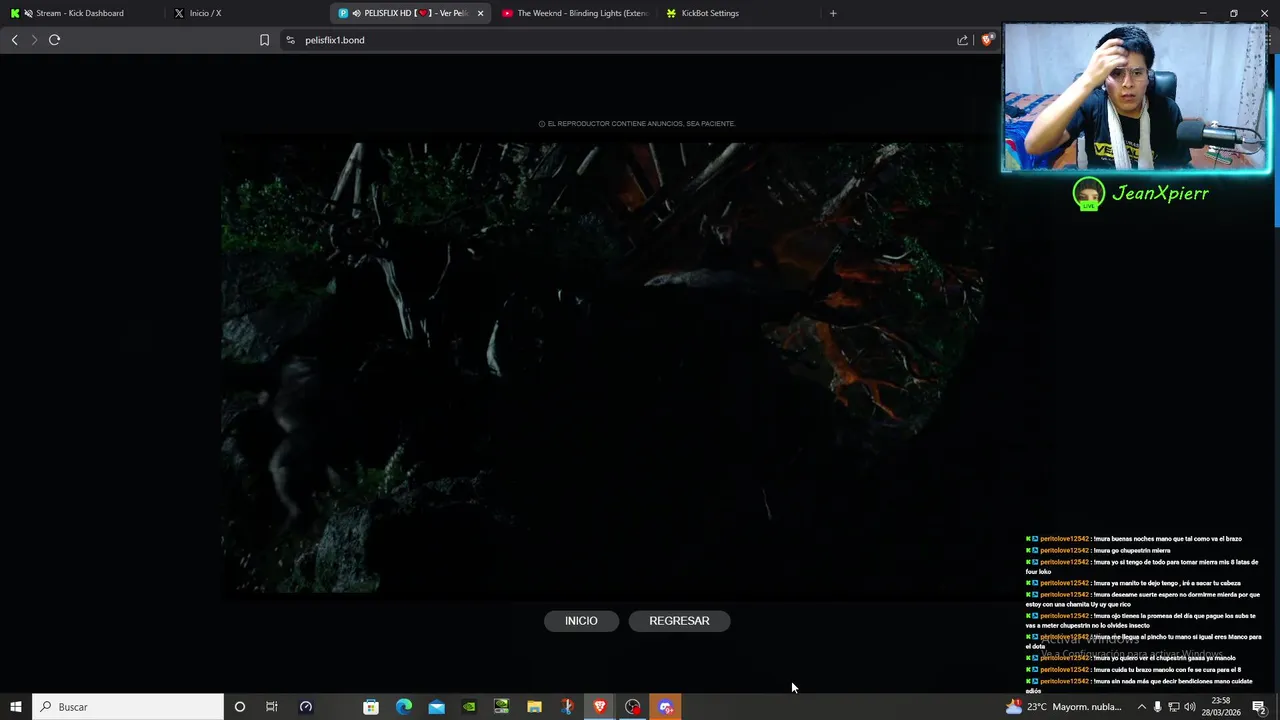Select the PELISFLIX HD tab
Viewport: 1280px width, 720px height.
click(x=410, y=13)
